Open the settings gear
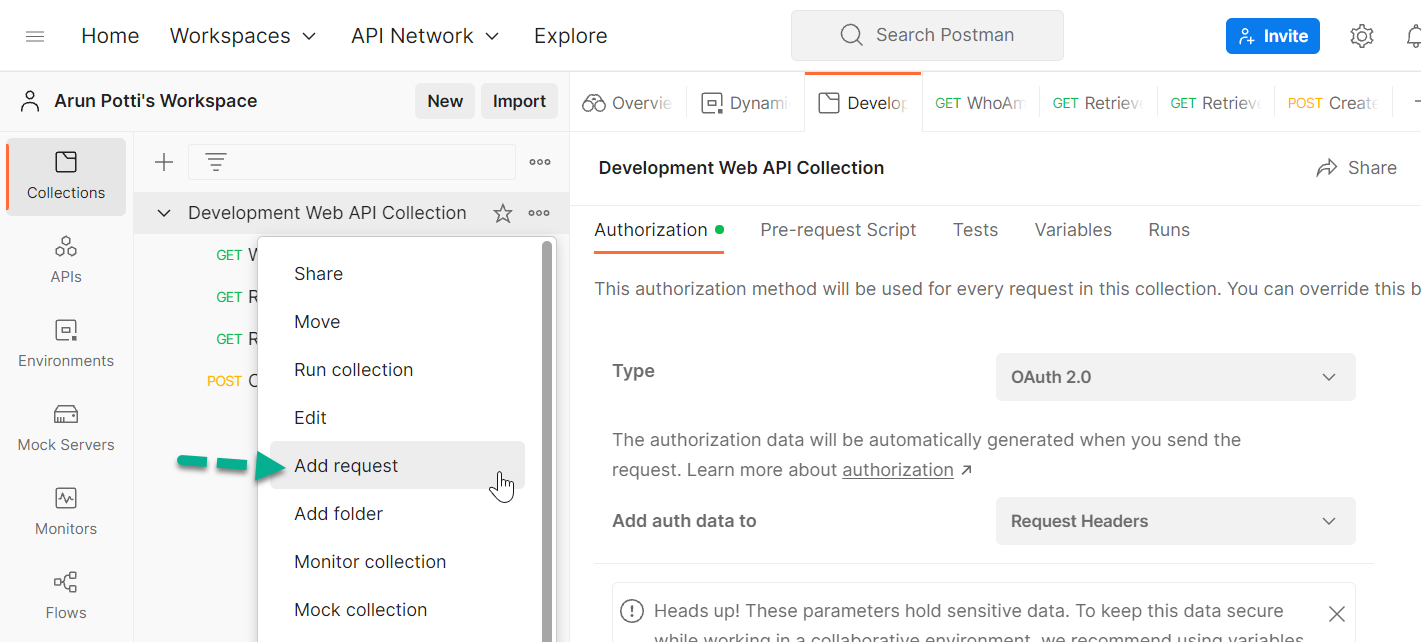The height and width of the screenshot is (642, 1421). point(1361,35)
